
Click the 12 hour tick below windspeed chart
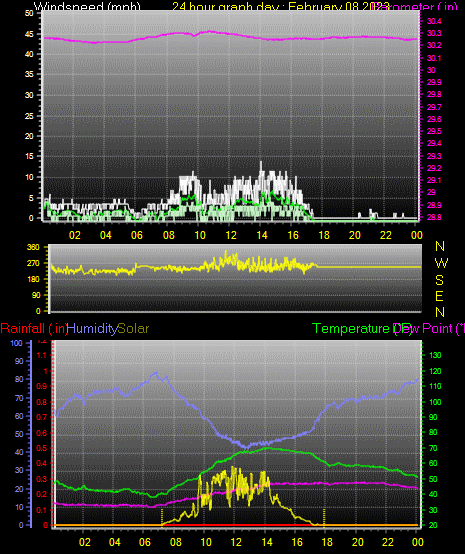click(x=231, y=235)
